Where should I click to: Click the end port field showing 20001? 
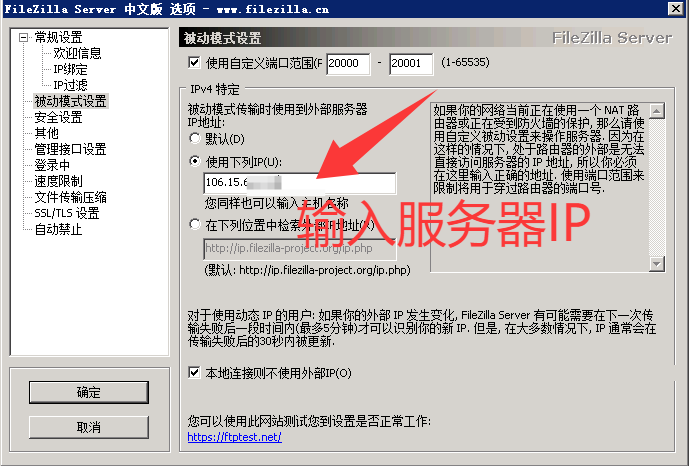411,64
